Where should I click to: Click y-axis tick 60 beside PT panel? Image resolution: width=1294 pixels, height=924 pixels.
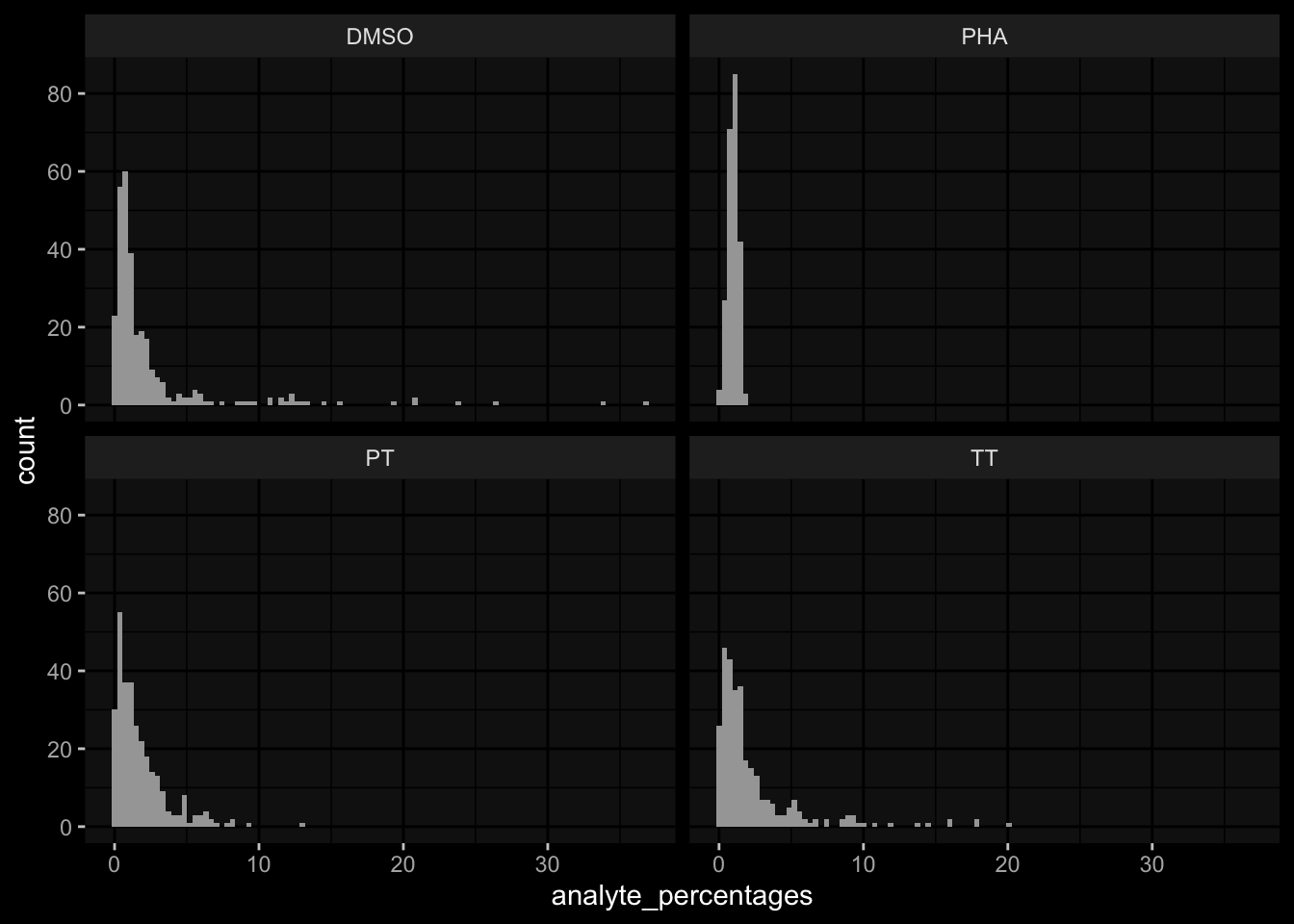pyautogui.click(x=60, y=593)
